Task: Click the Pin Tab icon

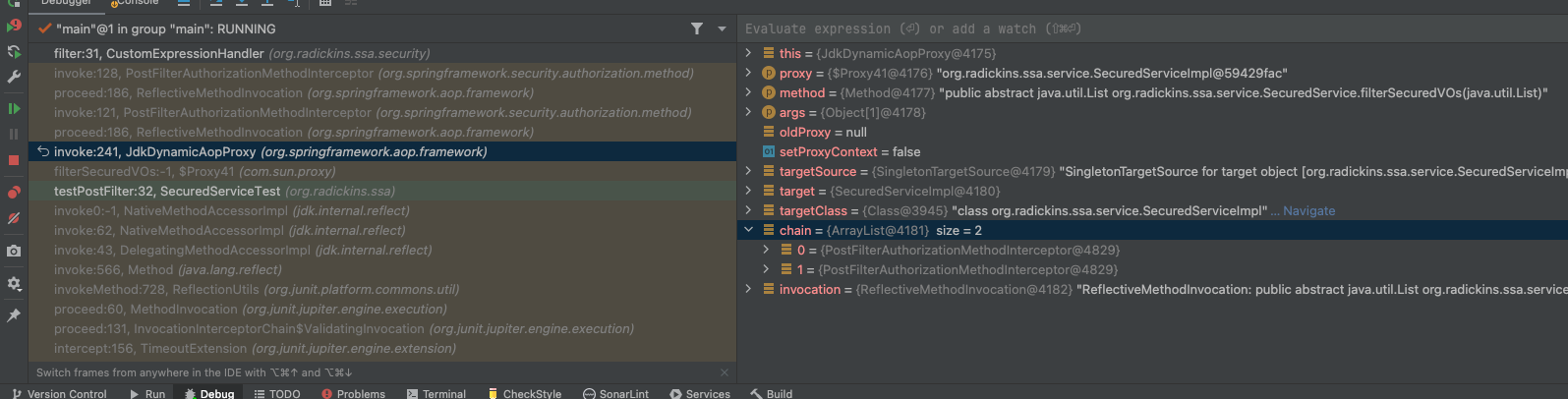Action: click(x=14, y=315)
